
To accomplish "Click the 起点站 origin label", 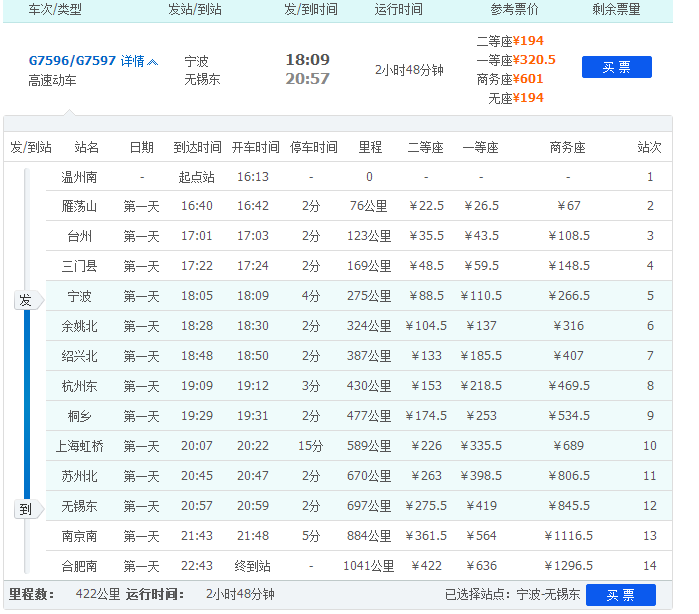I will [x=197, y=177].
